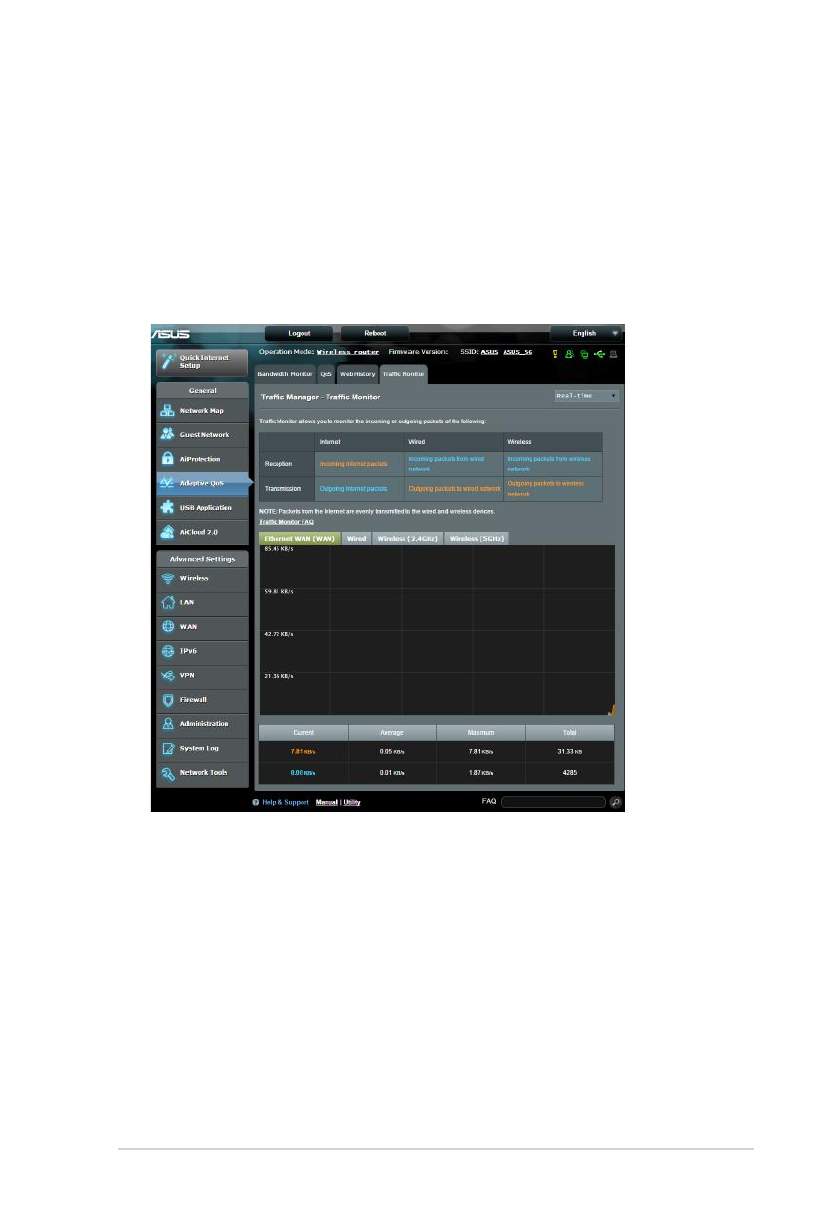The height and width of the screenshot is (1230, 828).
Task: Open Network Tools wrench icon page
Action: point(168,773)
